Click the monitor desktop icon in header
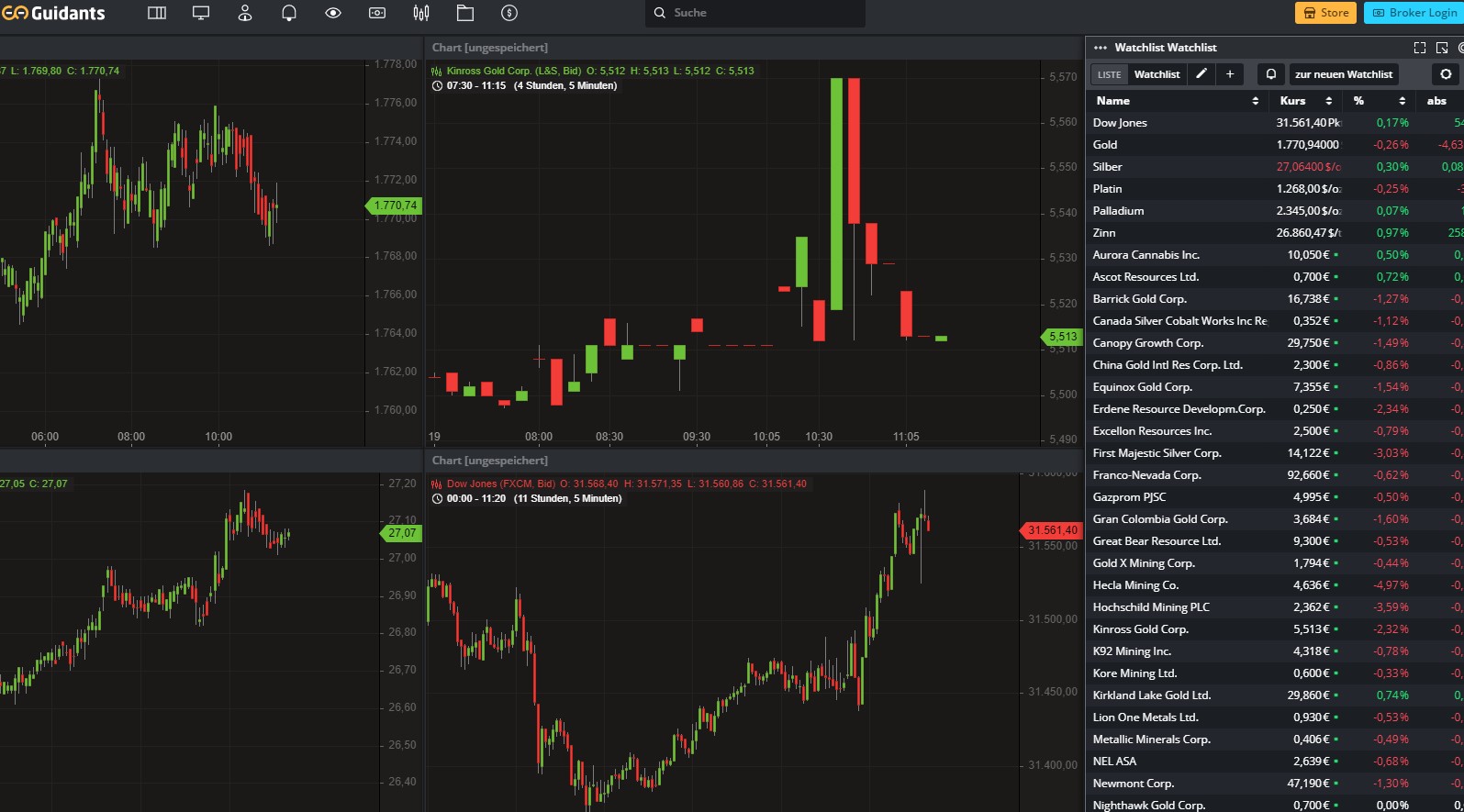1464x812 pixels. click(x=201, y=13)
